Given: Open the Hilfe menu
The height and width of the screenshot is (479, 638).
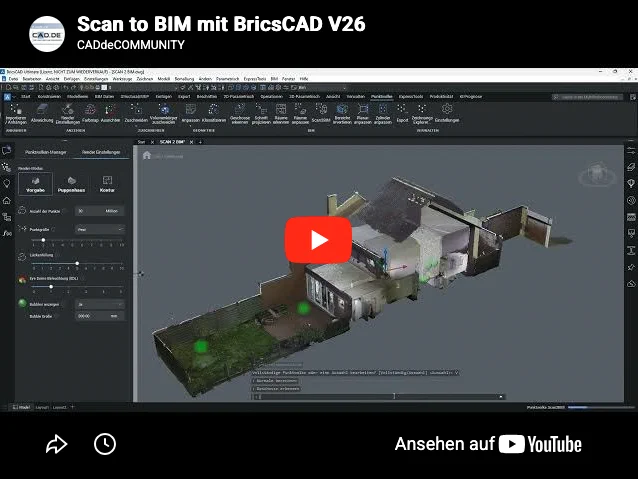Looking at the screenshot, I should (x=304, y=79).
